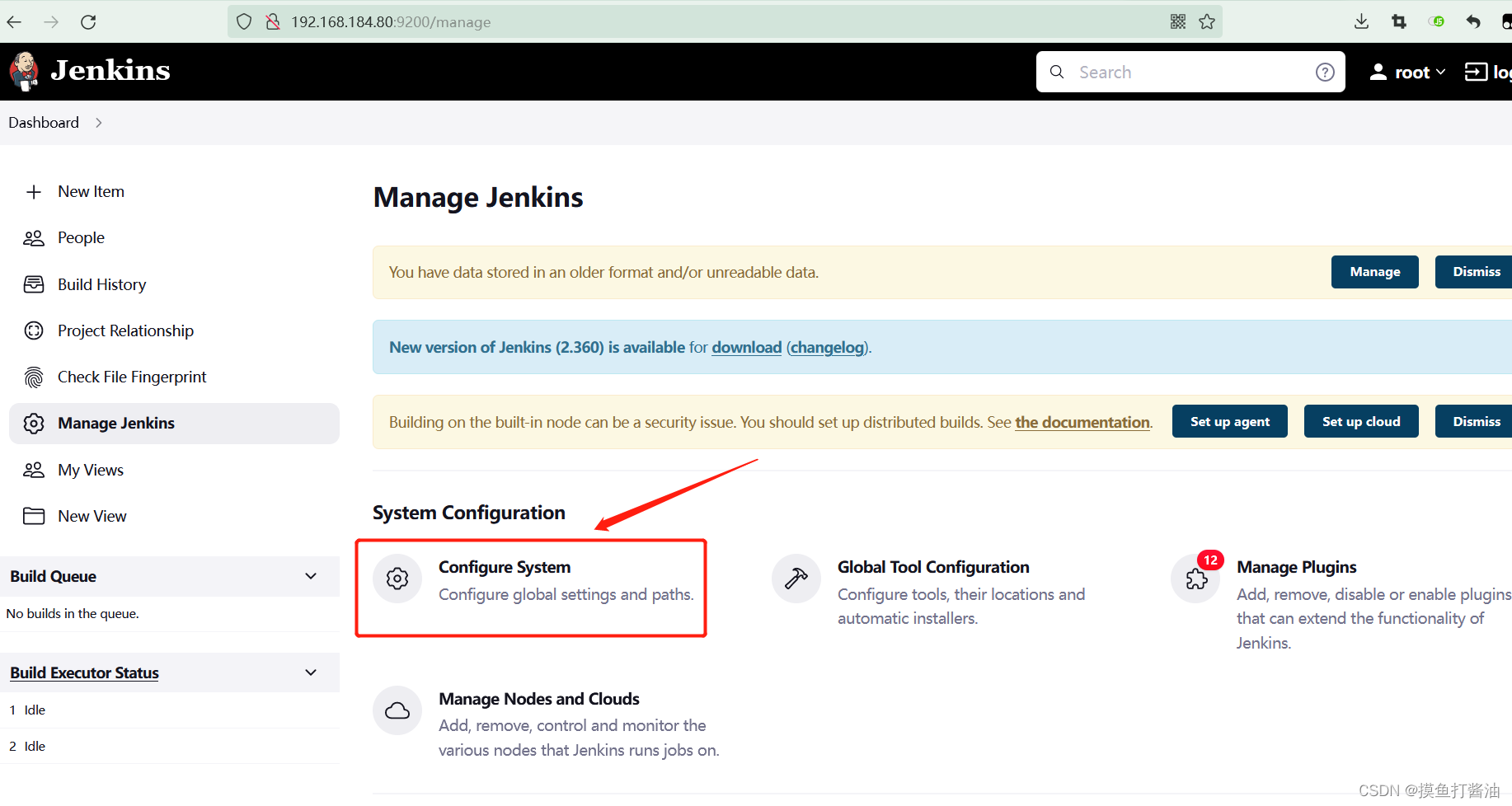This screenshot has height=806, width=1512.
Task: Click executor row "1 Idle"
Action: pos(170,710)
